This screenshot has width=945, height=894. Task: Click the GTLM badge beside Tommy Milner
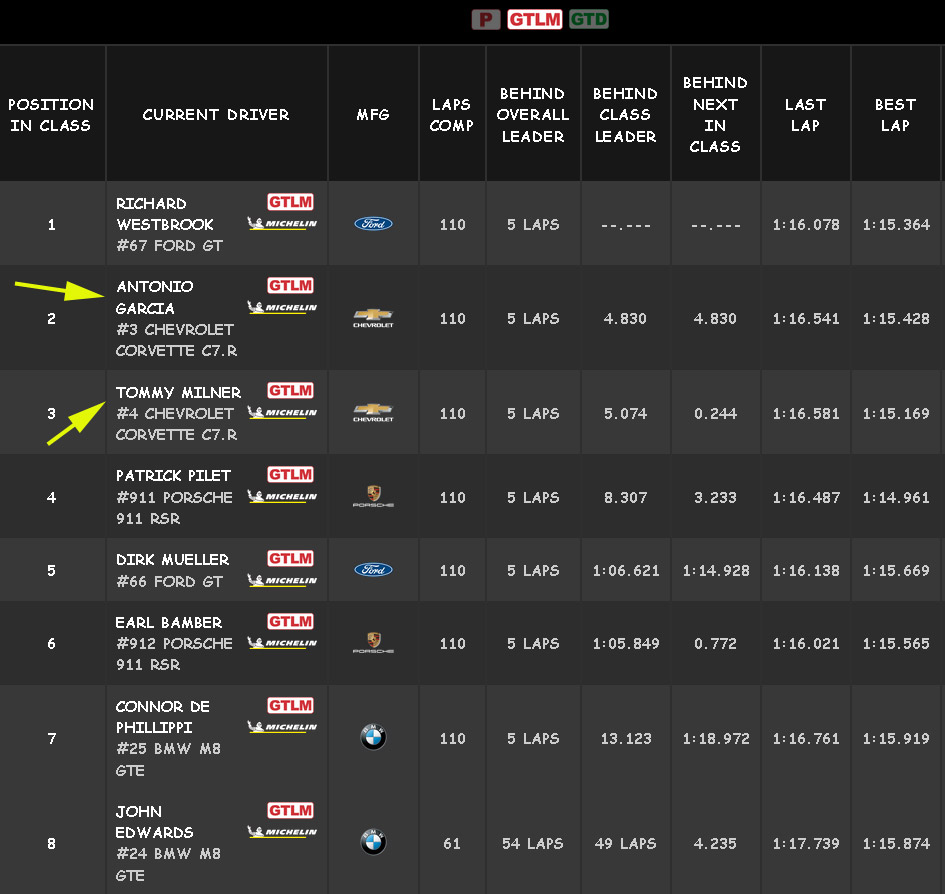tap(290, 391)
